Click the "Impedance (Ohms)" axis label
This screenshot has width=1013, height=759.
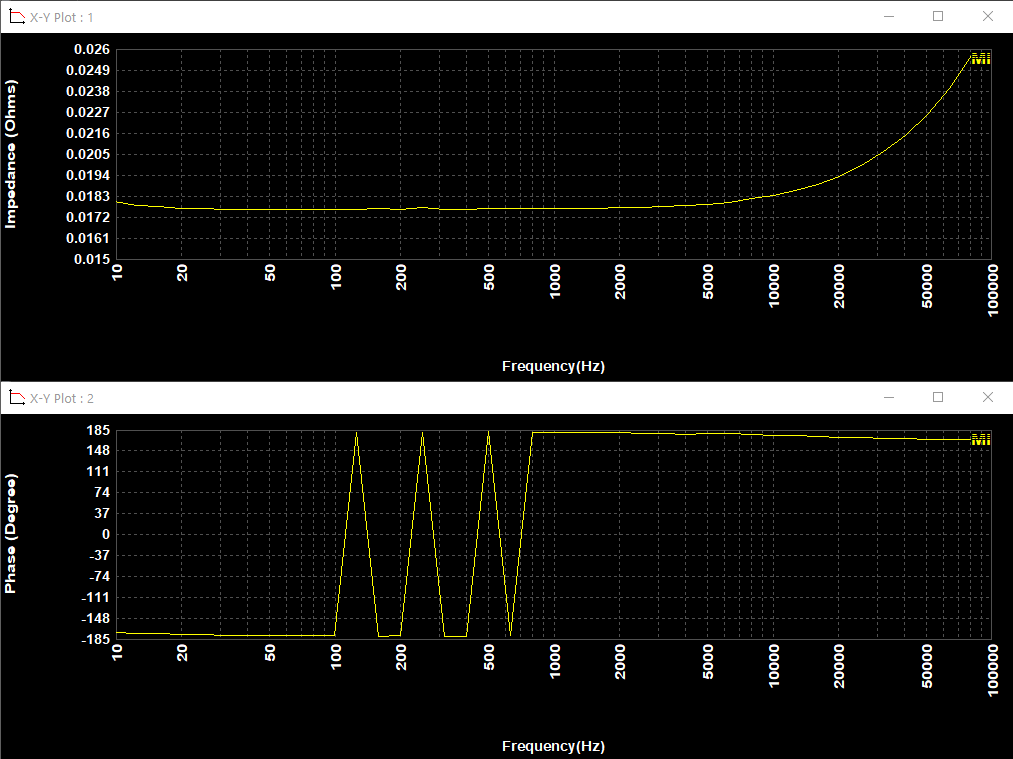(10, 154)
